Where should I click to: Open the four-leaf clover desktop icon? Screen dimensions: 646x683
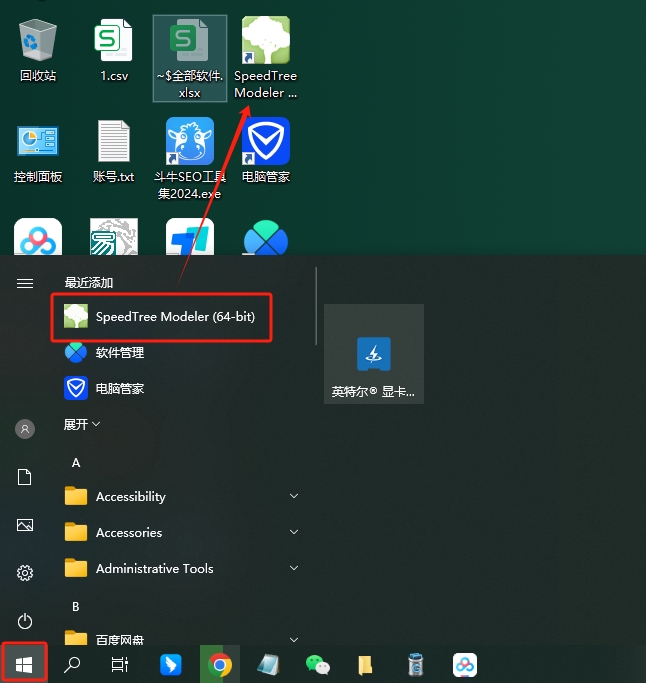coord(266,237)
